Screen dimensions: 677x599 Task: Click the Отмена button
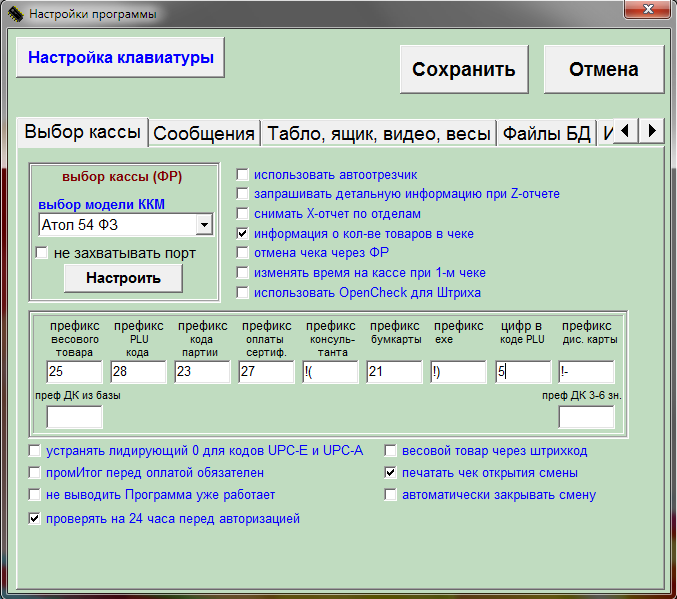[x=604, y=69]
